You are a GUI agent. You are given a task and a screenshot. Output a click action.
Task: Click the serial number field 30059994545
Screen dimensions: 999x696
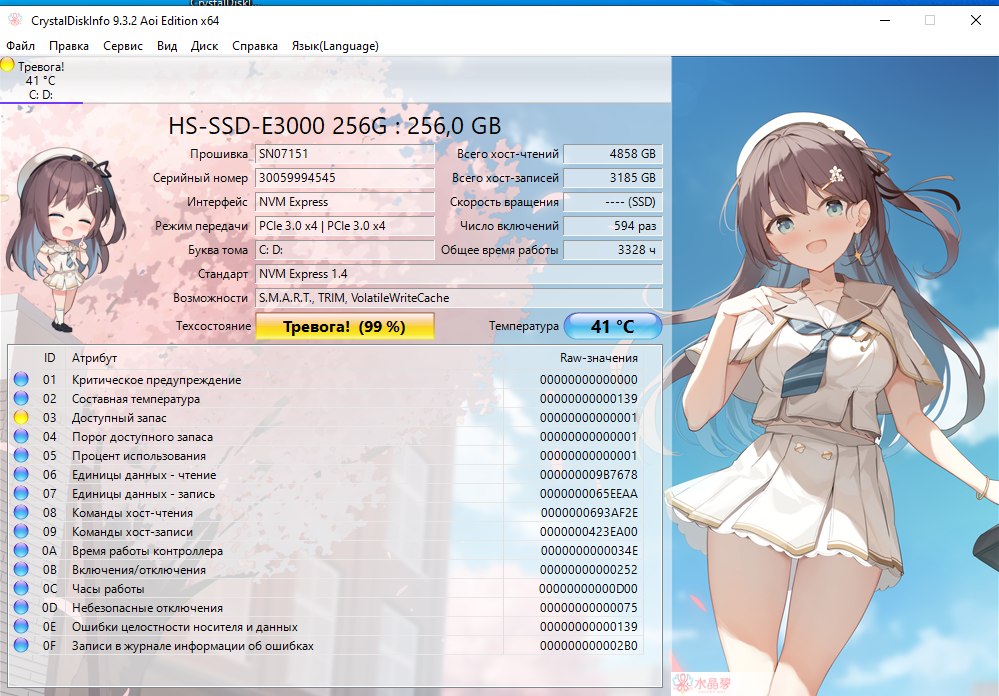345,178
